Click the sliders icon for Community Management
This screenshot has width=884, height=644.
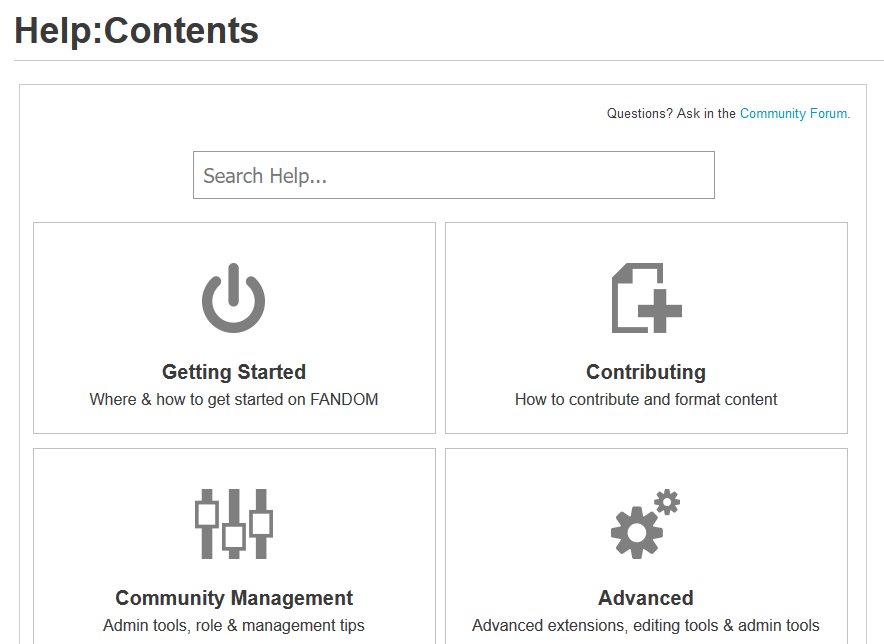pos(234,524)
